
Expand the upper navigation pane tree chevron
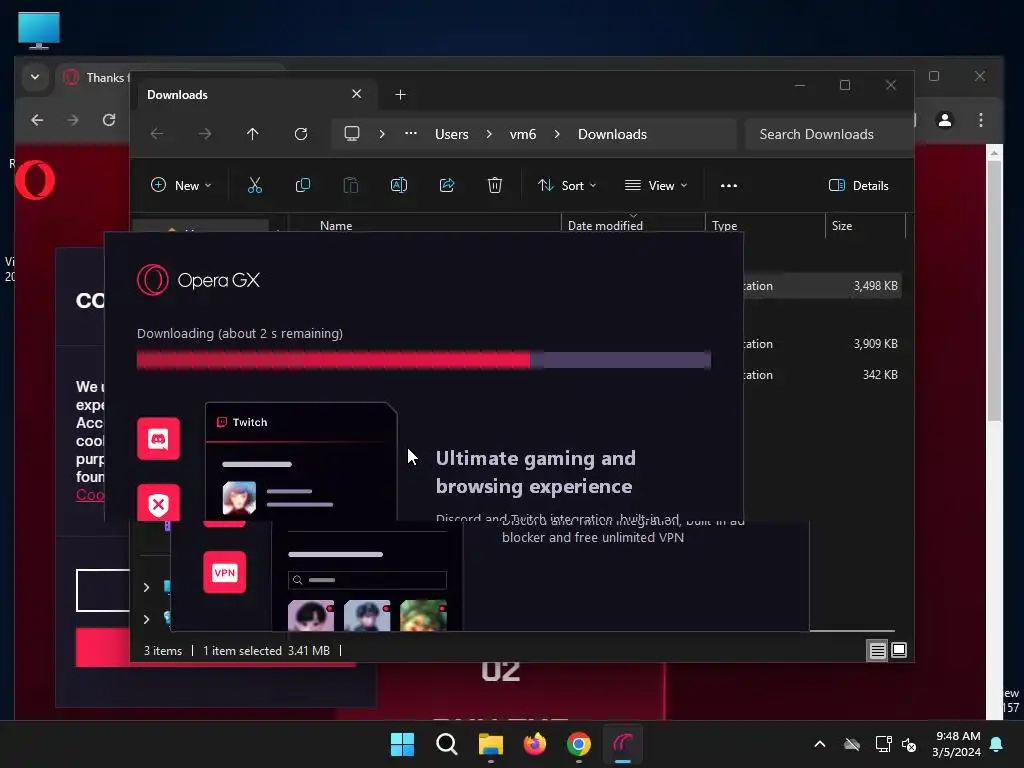click(x=146, y=588)
